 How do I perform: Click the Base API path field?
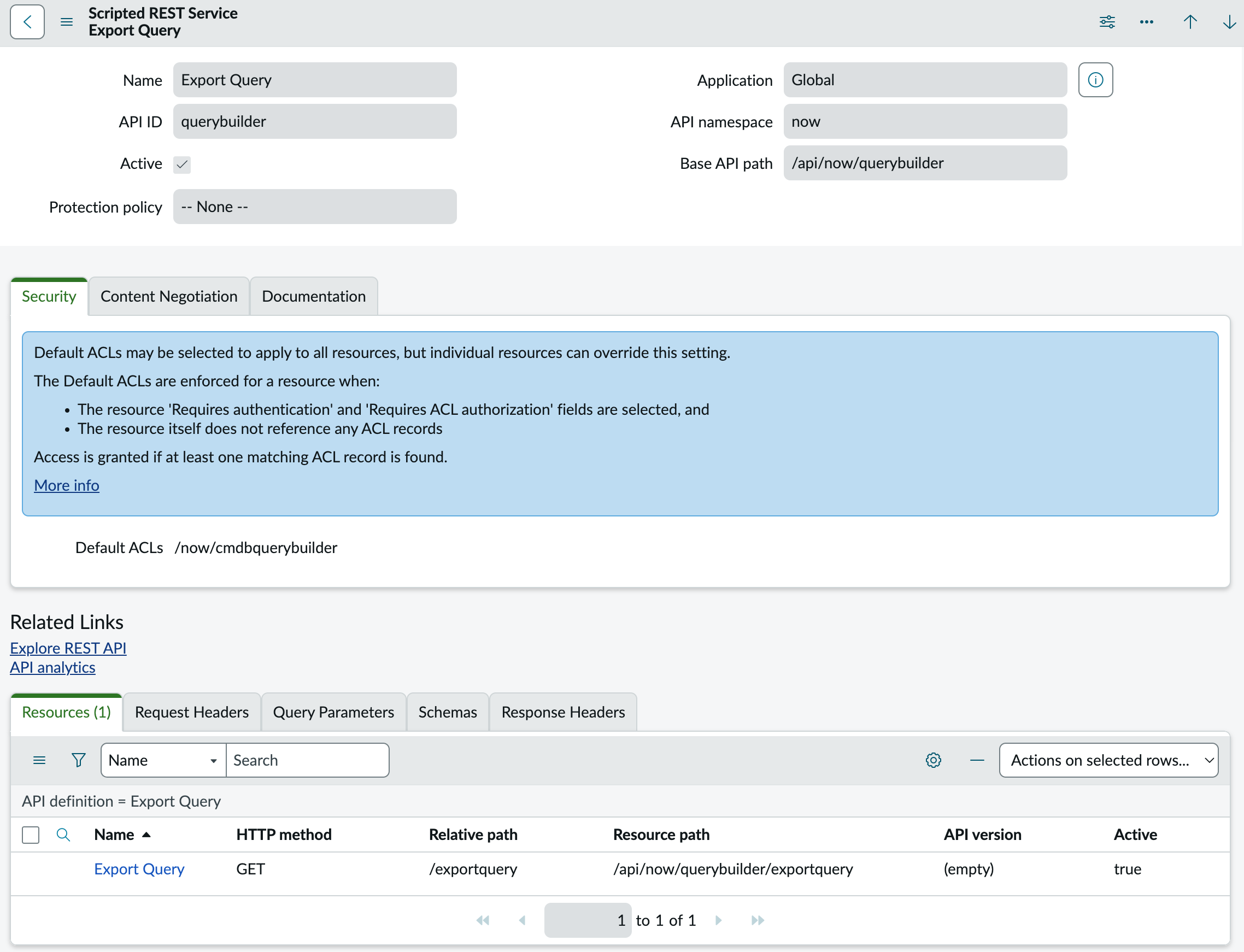pyautogui.click(x=925, y=163)
